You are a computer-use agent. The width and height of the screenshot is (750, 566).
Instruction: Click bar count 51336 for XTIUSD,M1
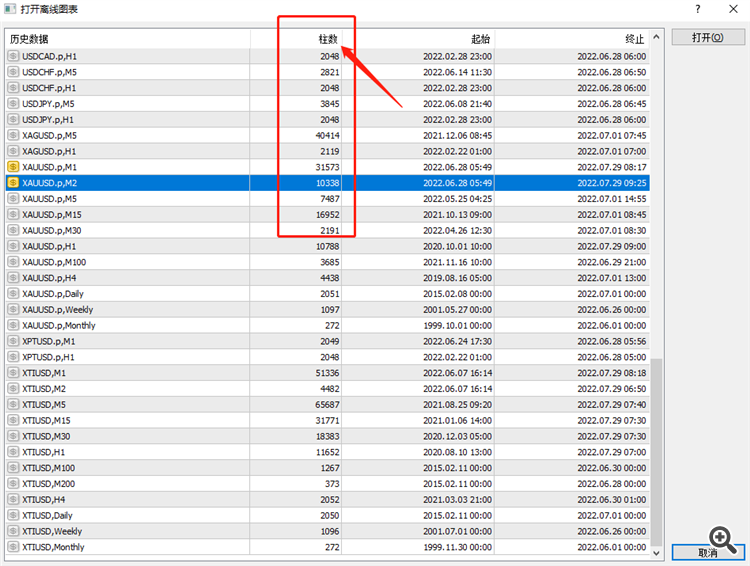(328, 373)
